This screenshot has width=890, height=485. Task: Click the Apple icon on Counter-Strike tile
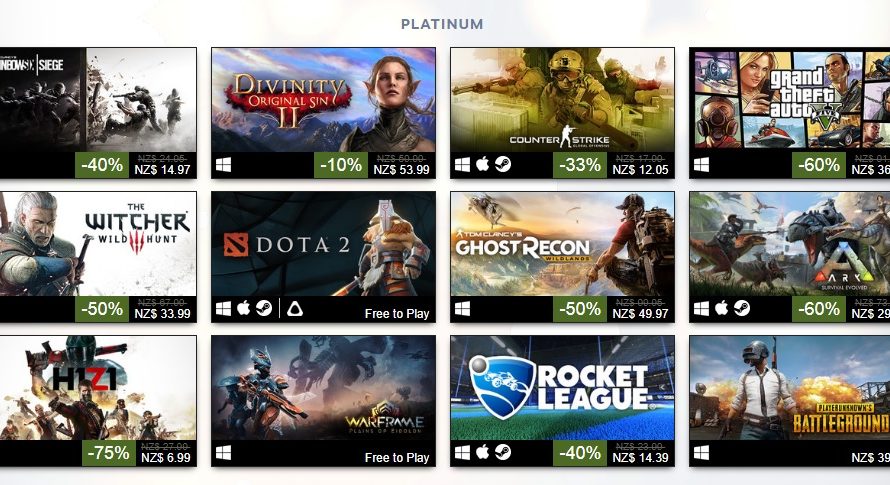(482, 165)
